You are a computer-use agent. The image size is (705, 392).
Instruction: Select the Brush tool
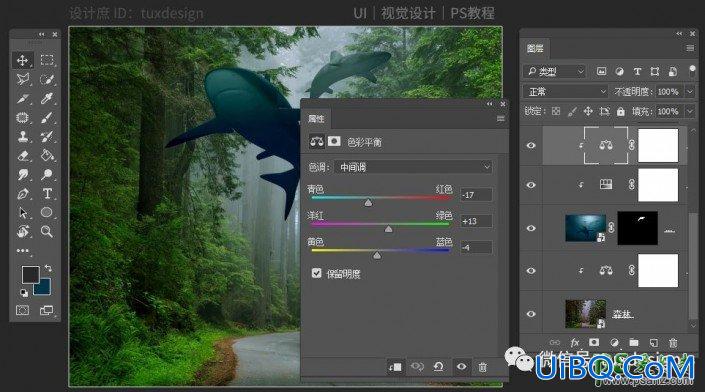coord(47,118)
